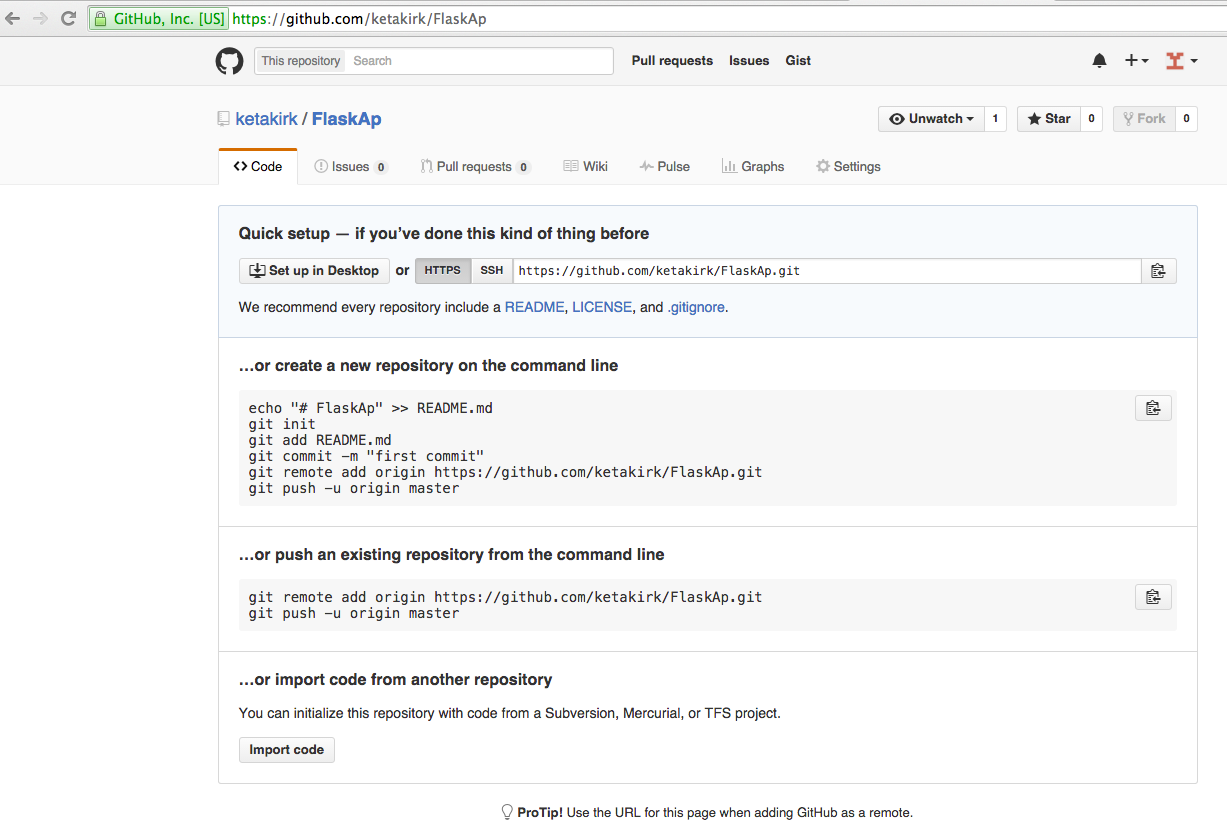This screenshot has height=827, width=1227.
Task: Reload the page with refresh icon
Action: point(69,18)
